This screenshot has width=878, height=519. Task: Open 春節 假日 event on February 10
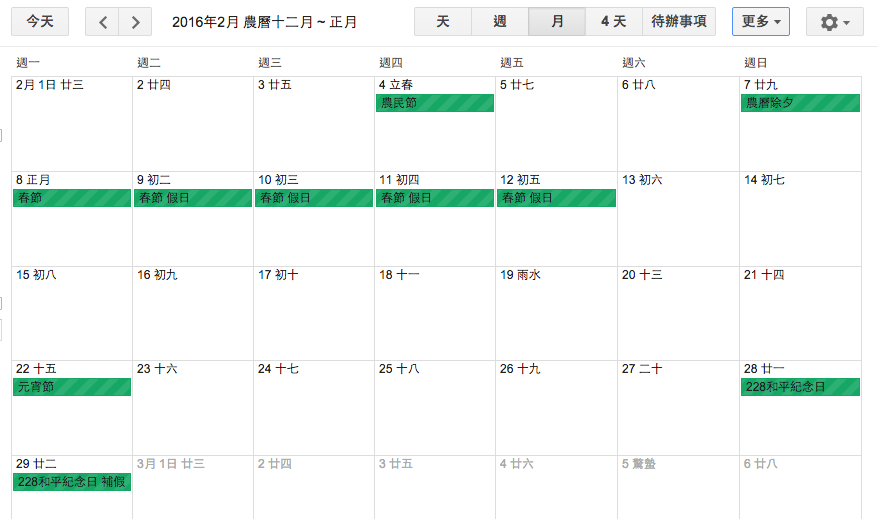coord(314,198)
